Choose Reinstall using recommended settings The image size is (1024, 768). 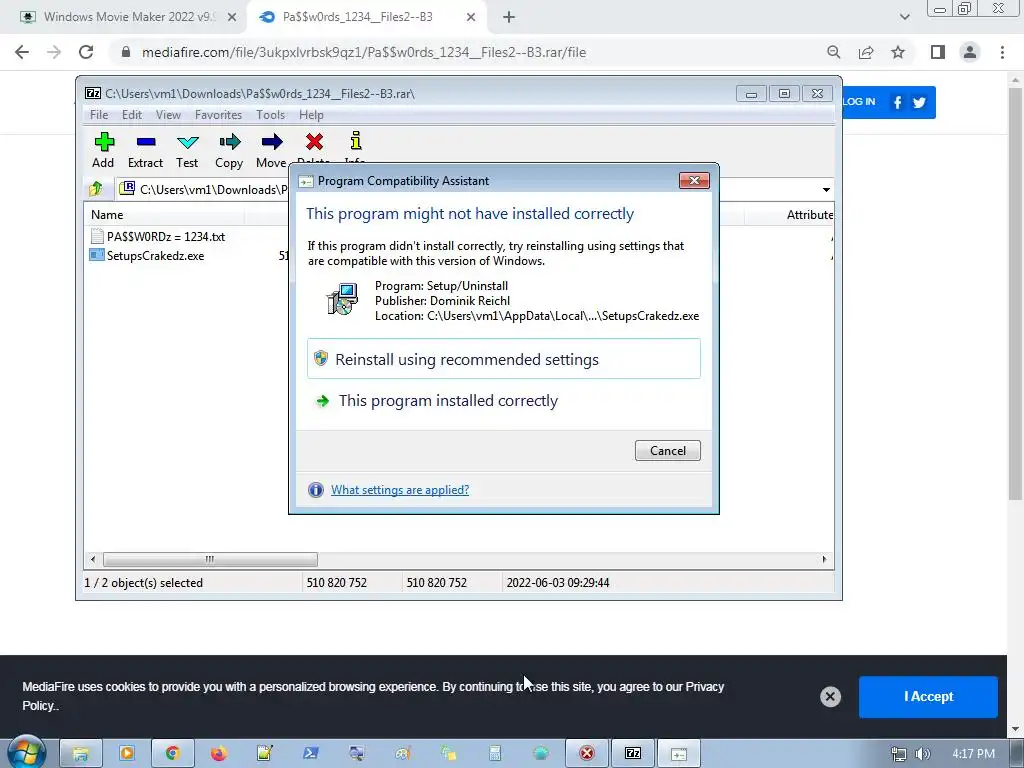[x=504, y=359]
